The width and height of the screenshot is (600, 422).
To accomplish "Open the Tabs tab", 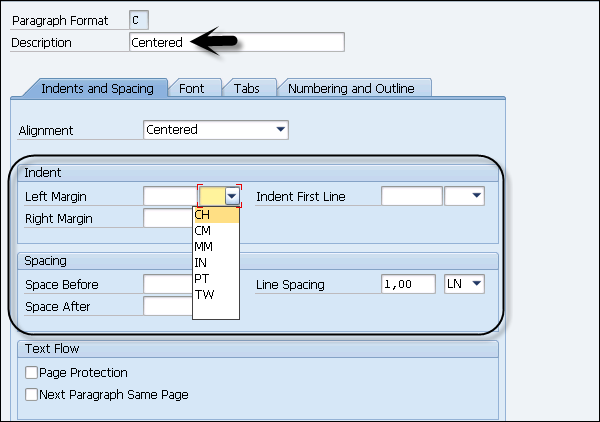I will click(246, 88).
